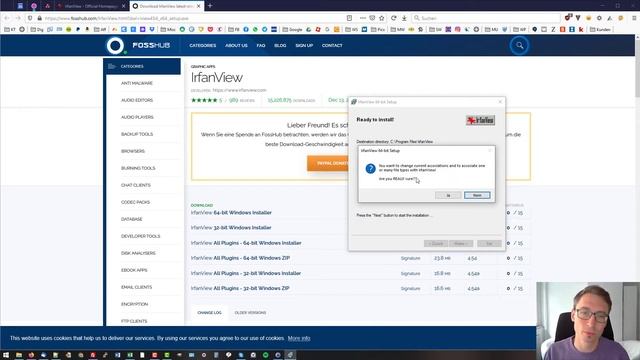The image size is (640, 360).
Task: Select Database in the sidebar
Action: (131, 219)
